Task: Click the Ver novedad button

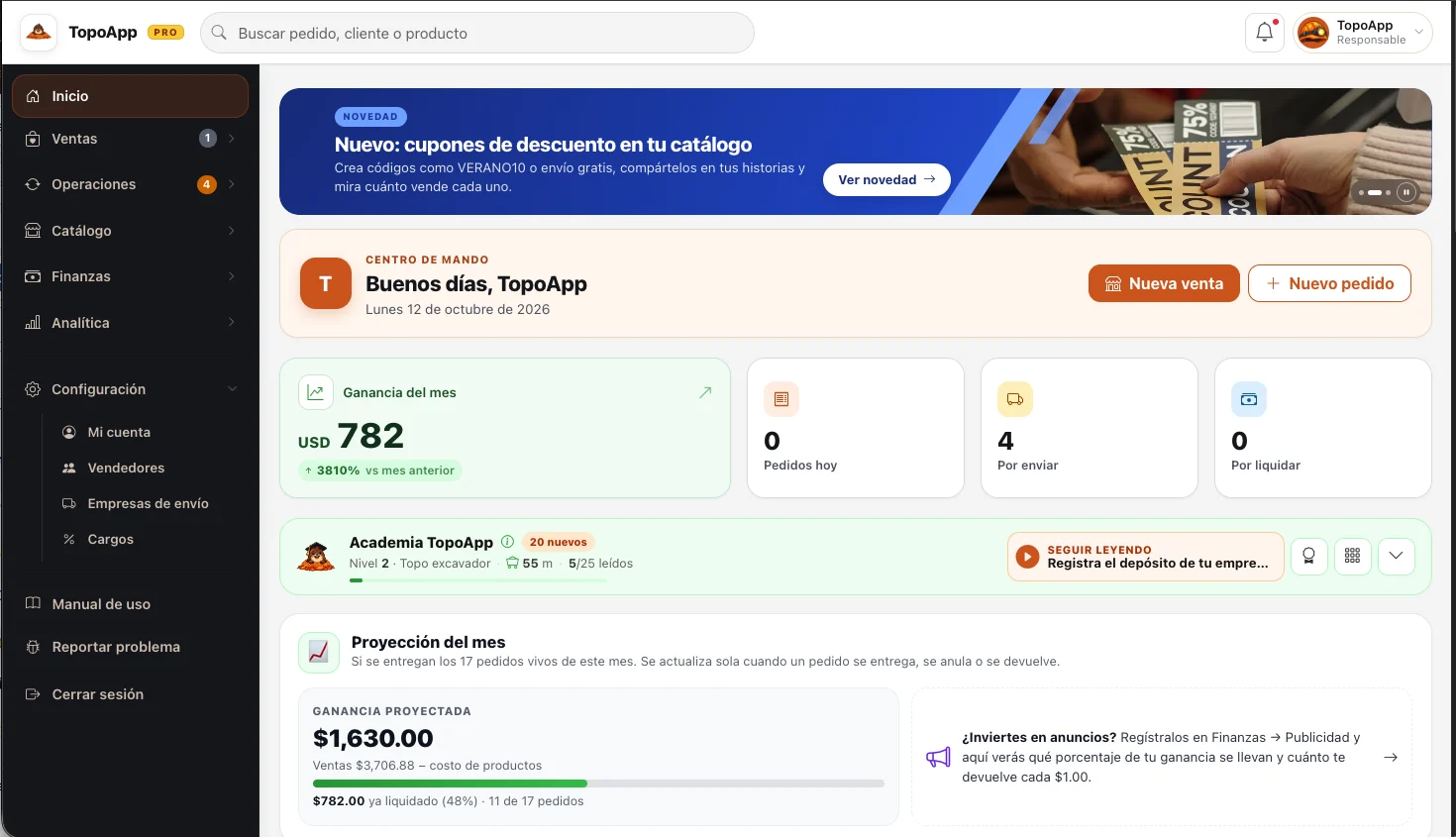Action: pos(886,179)
